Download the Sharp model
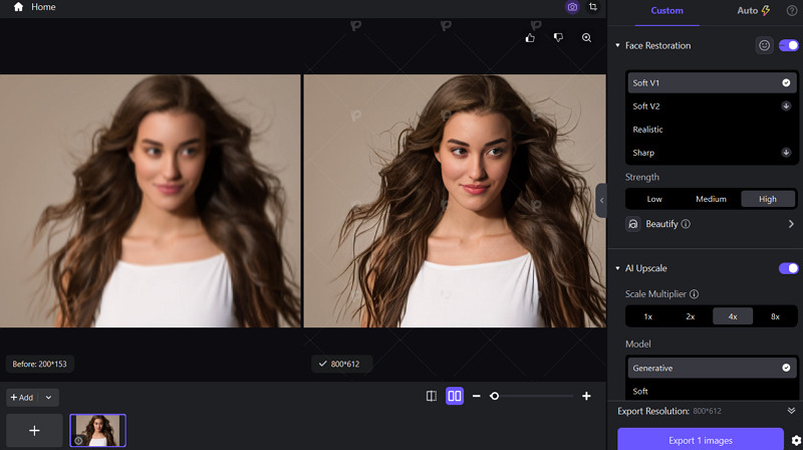The height and width of the screenshot is (450, 803). pyautogui.click(x=786, y=153)
